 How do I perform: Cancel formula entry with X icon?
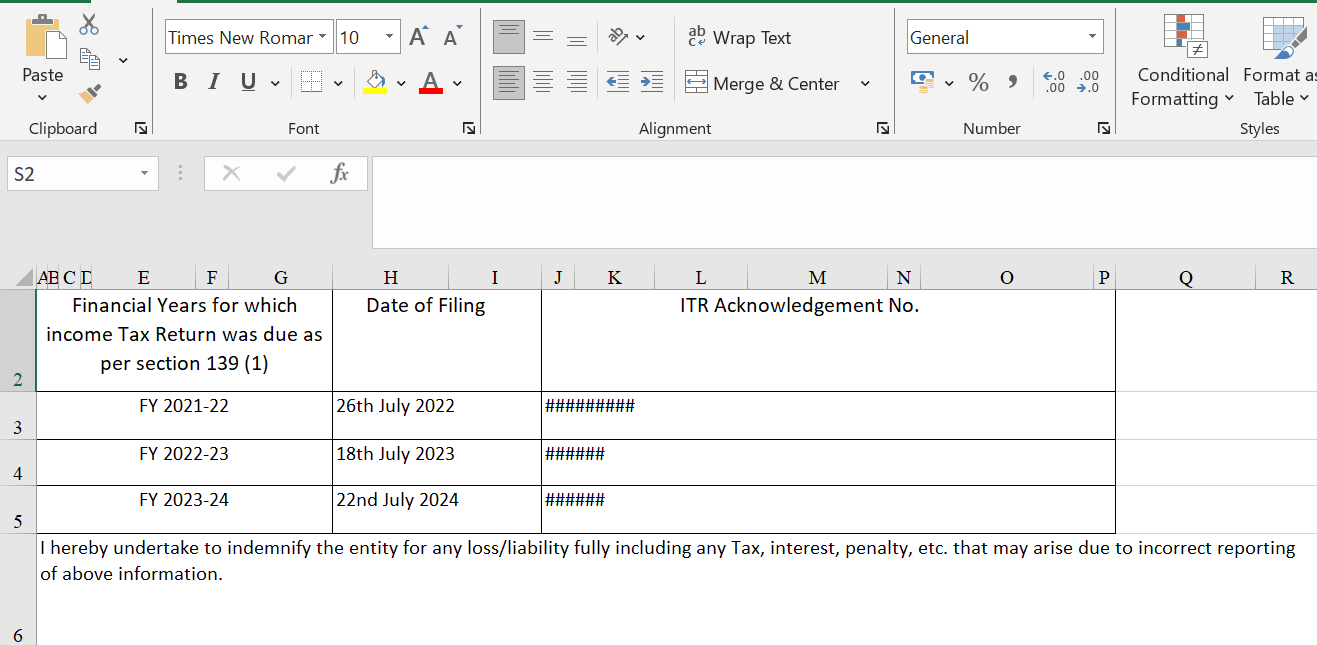pos(231,174)
